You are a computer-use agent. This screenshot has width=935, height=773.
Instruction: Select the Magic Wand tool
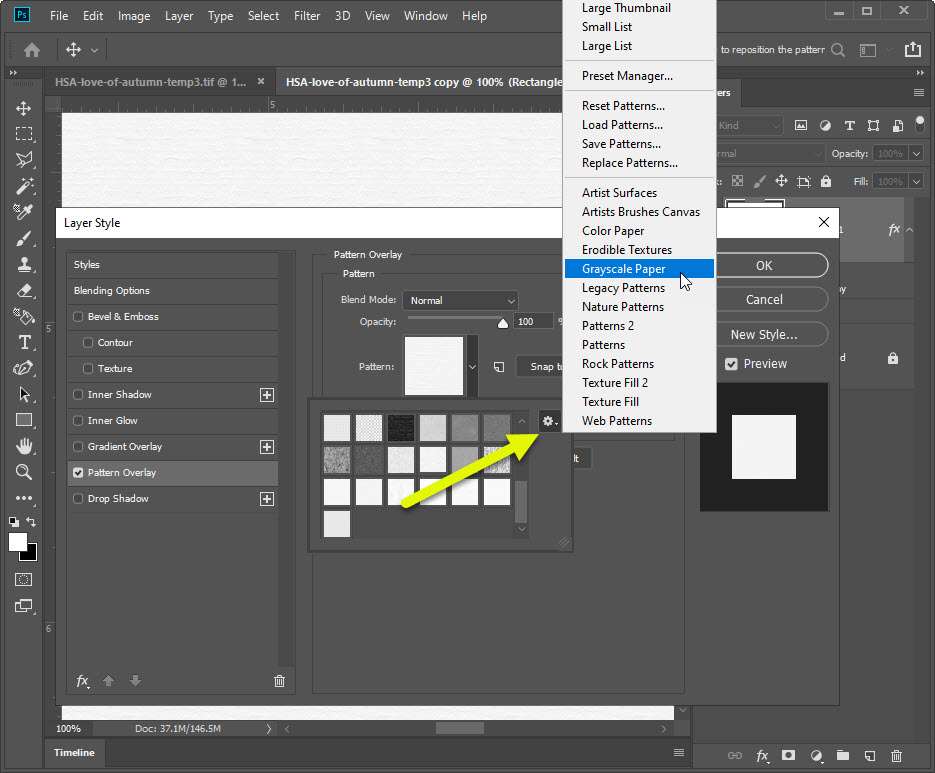(24, 186)
